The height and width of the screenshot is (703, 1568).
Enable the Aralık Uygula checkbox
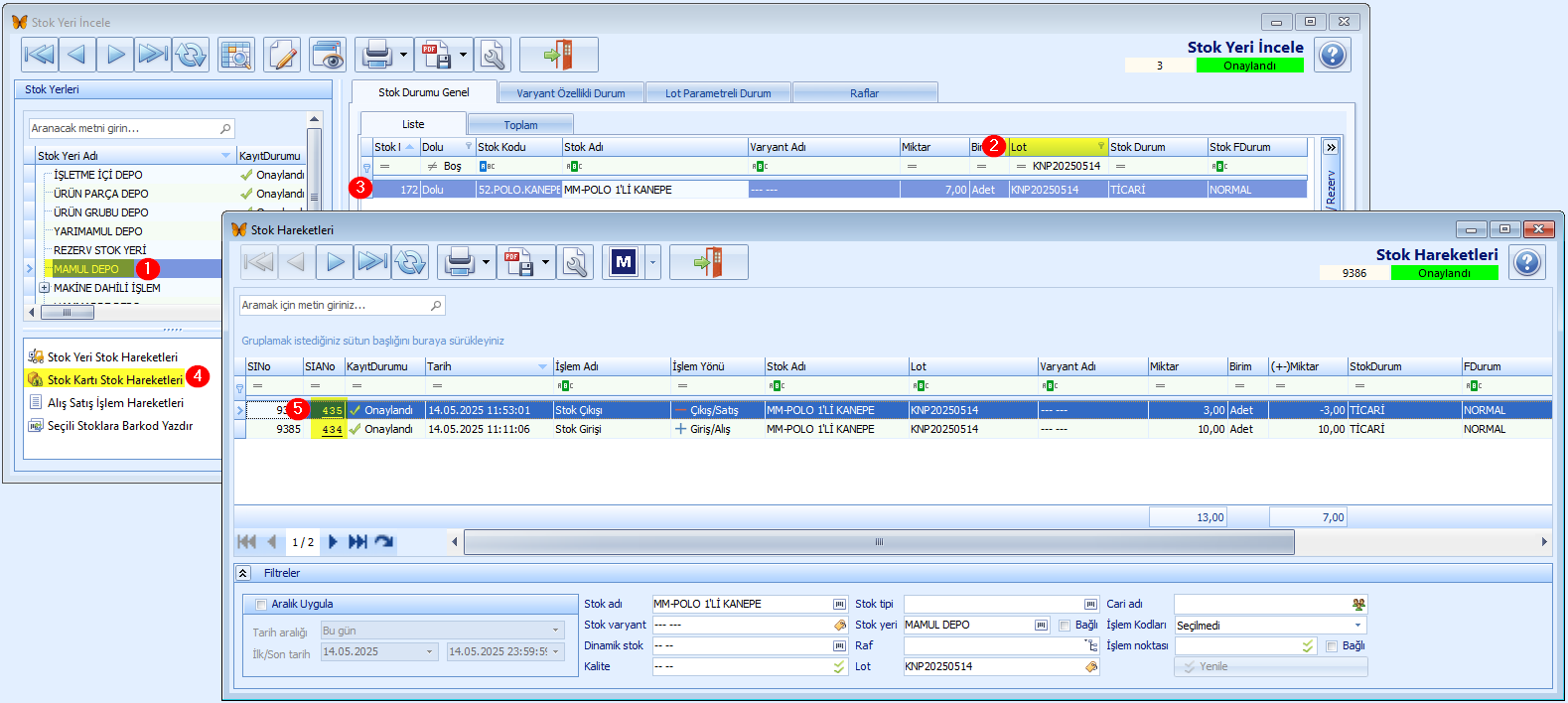coord(261,604)
